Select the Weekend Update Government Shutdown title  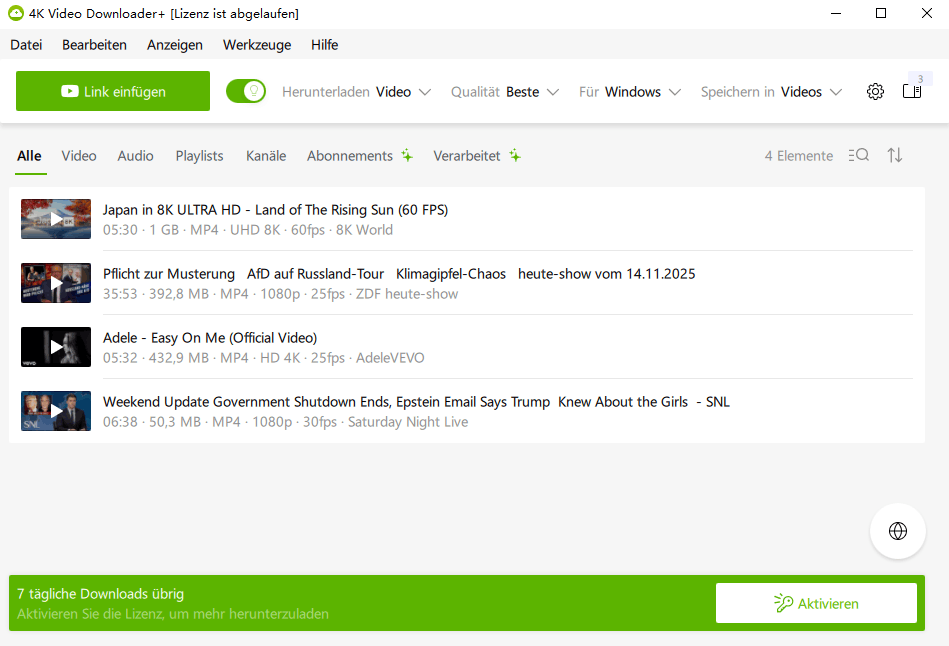pyautogui.click(x=416, y=402)
